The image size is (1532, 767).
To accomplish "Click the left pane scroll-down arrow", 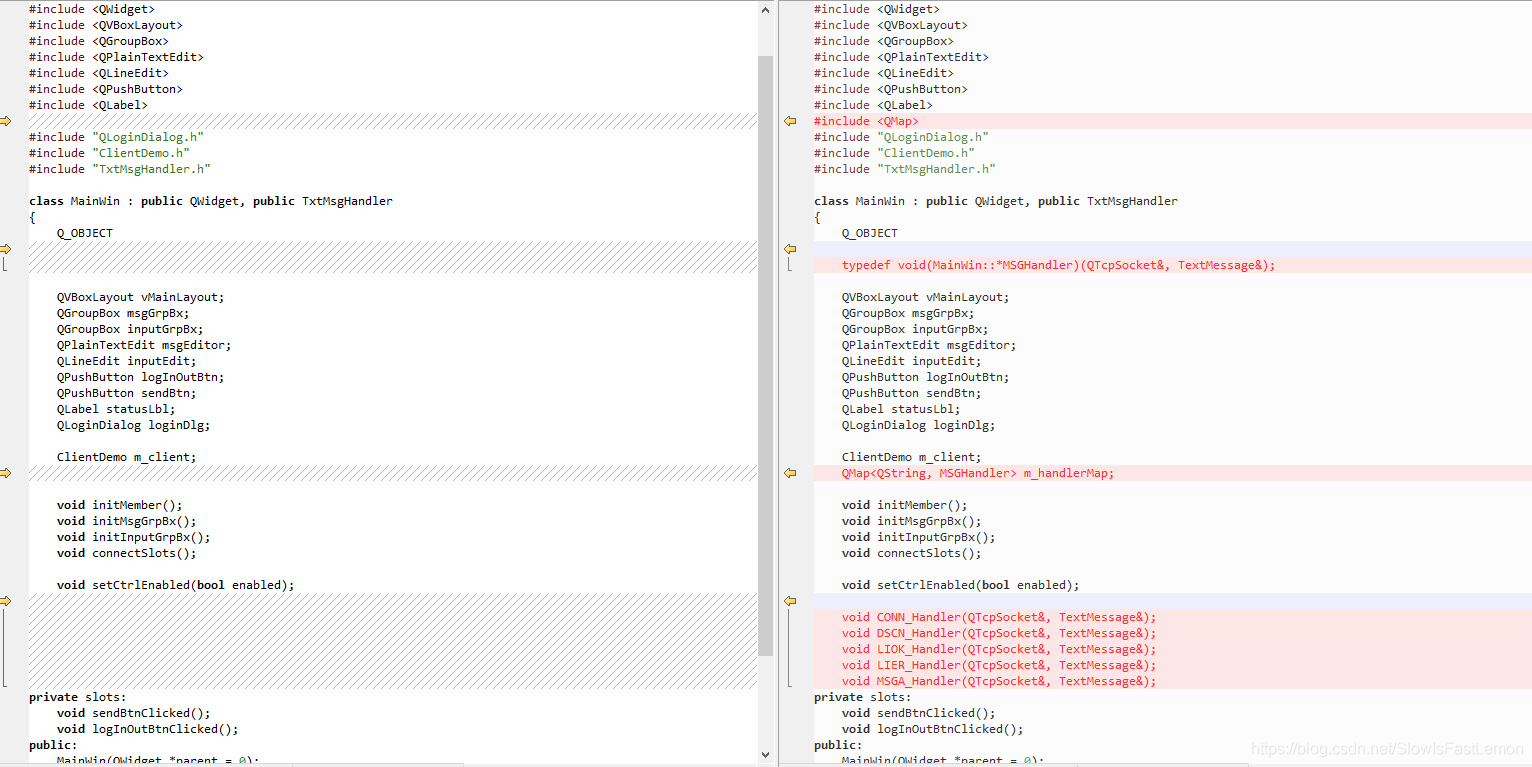I will tap(766, 755).
